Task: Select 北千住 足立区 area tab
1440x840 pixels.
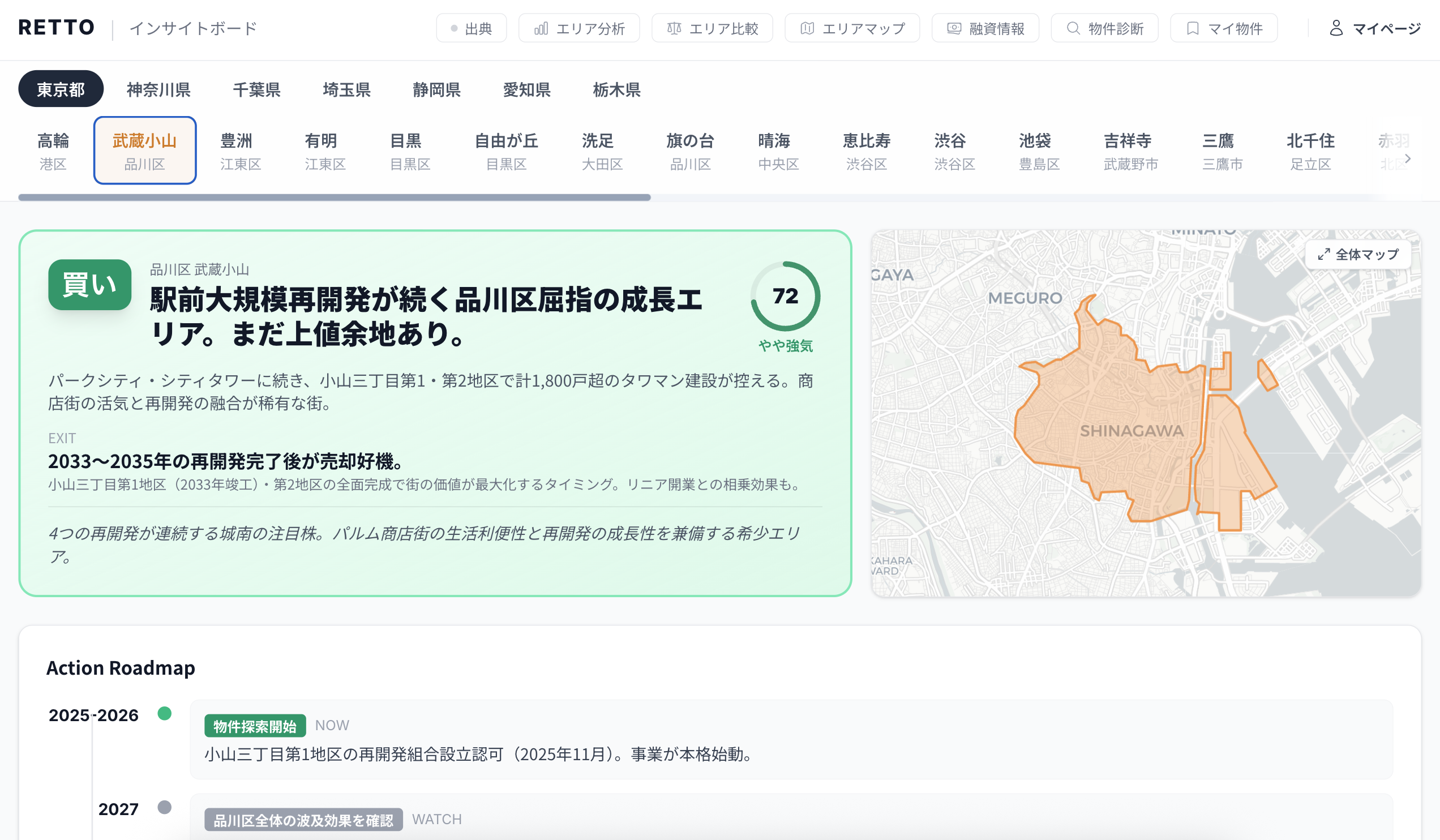Action: point(1310,151)
